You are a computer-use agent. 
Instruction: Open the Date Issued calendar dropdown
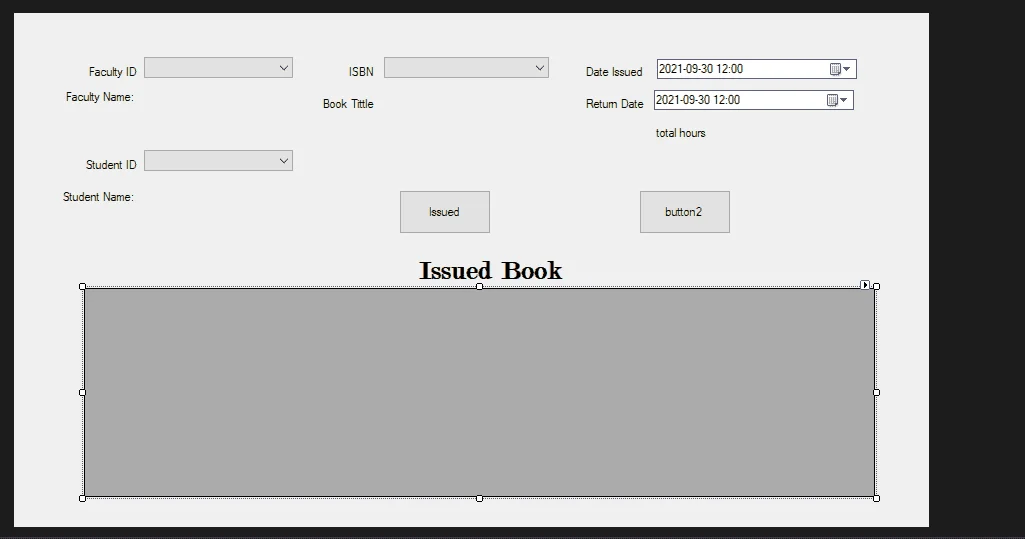(x=840, y=69)
